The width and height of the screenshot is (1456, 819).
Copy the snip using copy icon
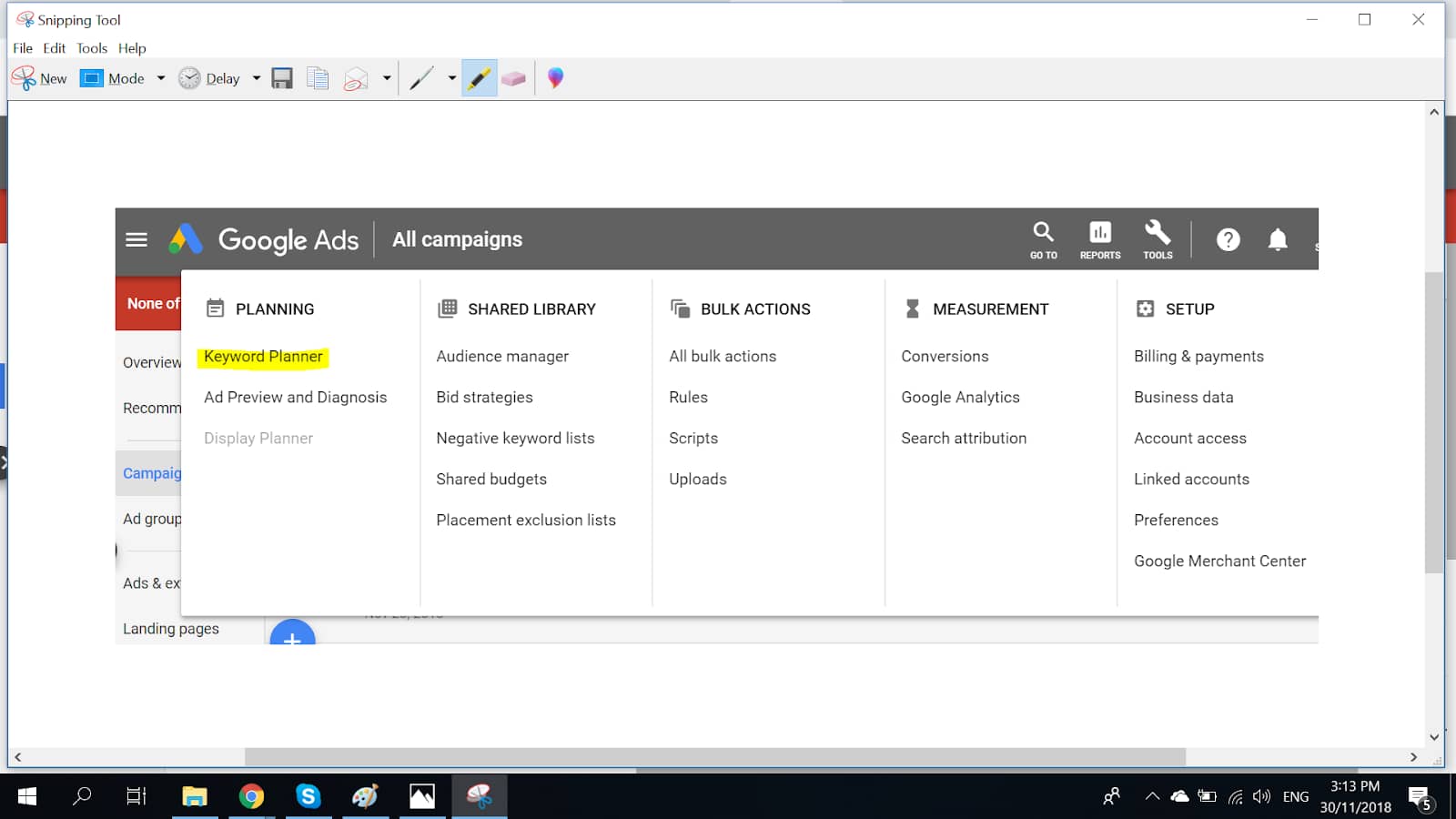click(318, 78)
